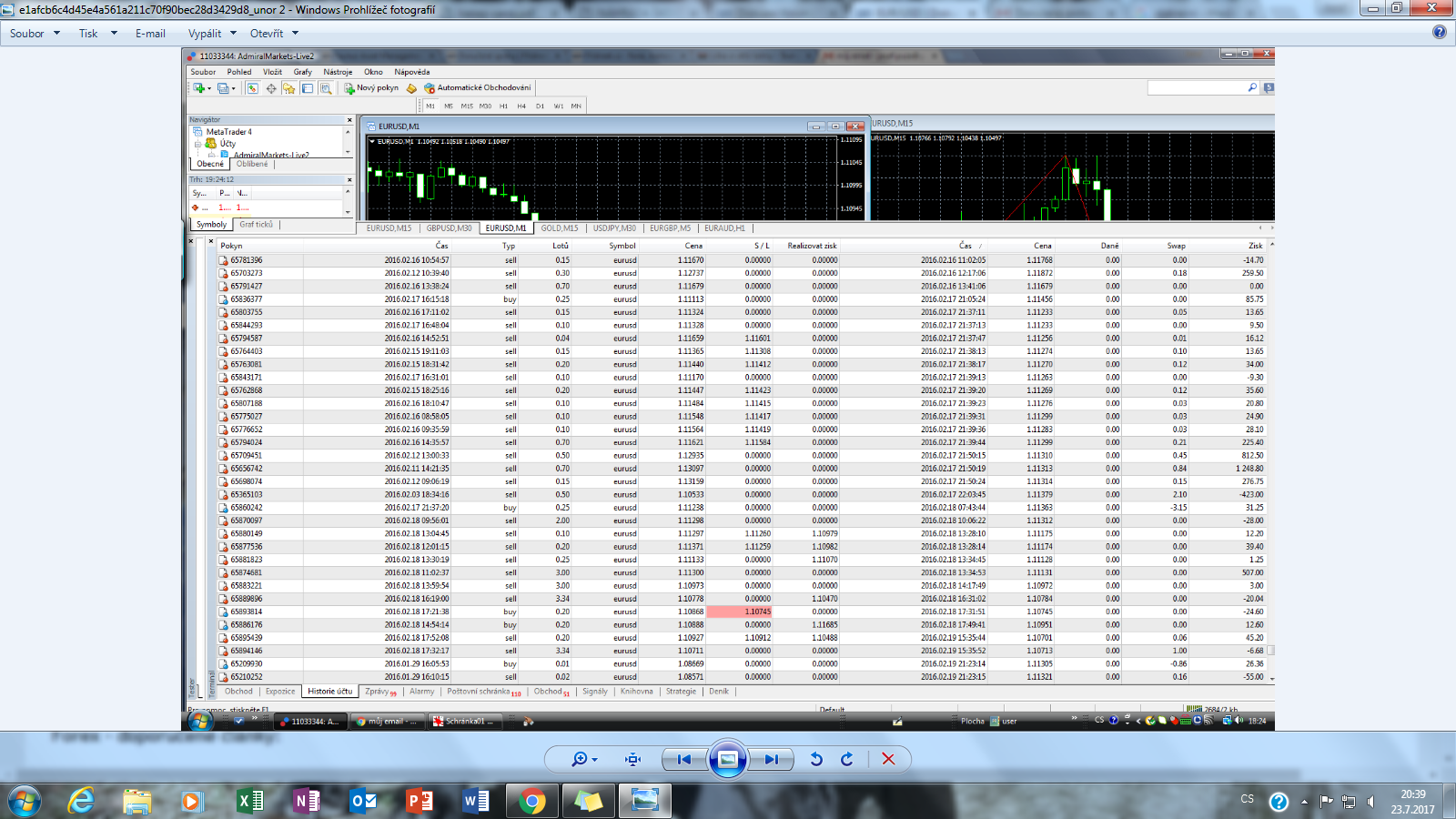Delete the photo with the red X
This screenshot has width=1456, height=819.
(x=889, y=759)
